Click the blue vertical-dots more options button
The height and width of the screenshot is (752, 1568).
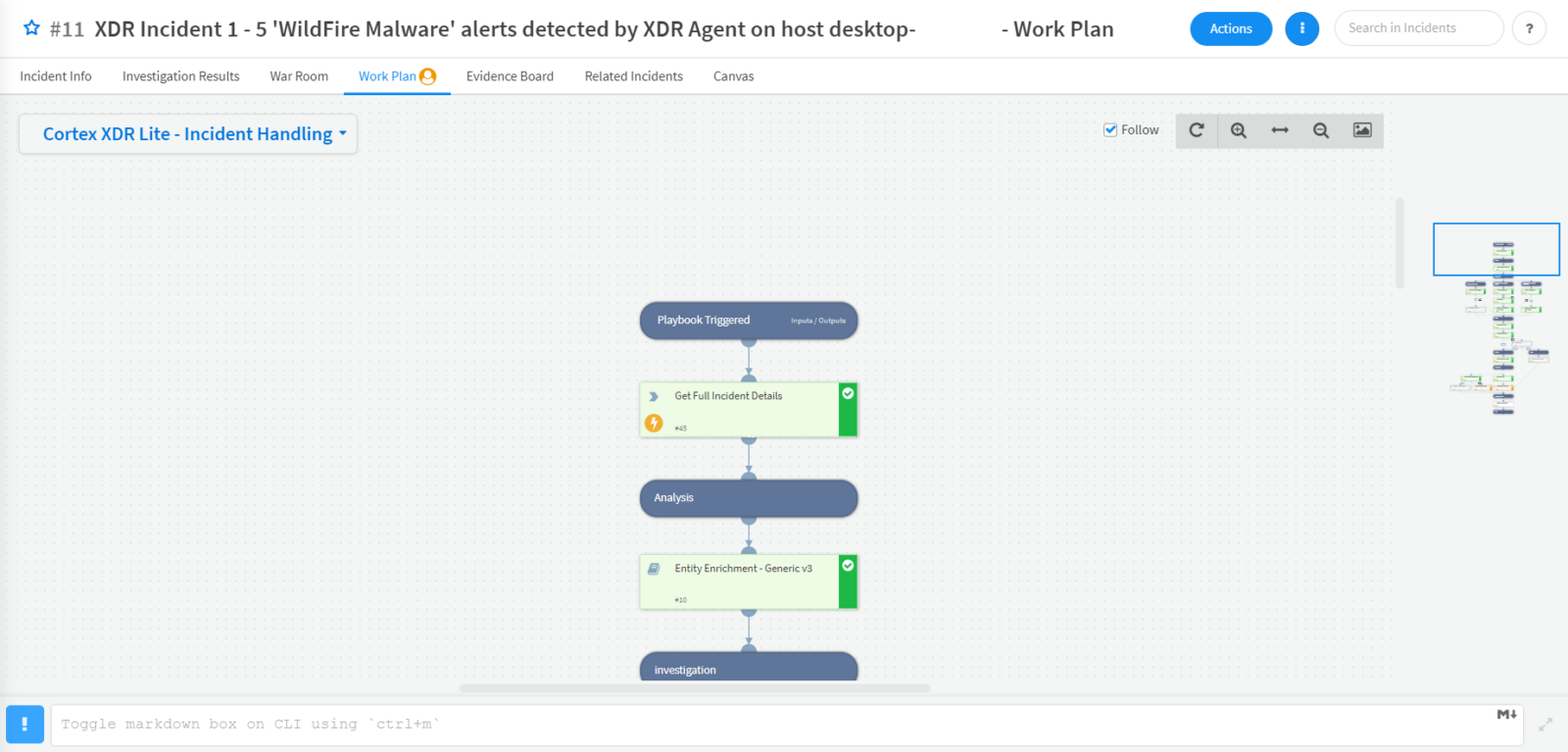pos(1301,28)
